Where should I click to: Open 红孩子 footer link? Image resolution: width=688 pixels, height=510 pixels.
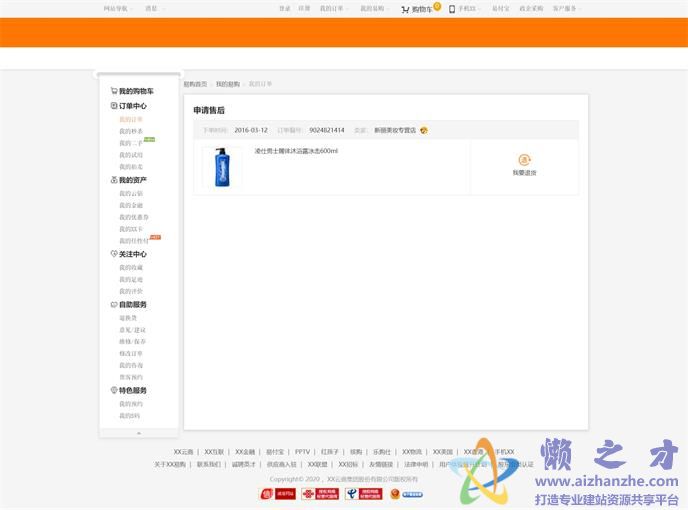click(330, 452)
